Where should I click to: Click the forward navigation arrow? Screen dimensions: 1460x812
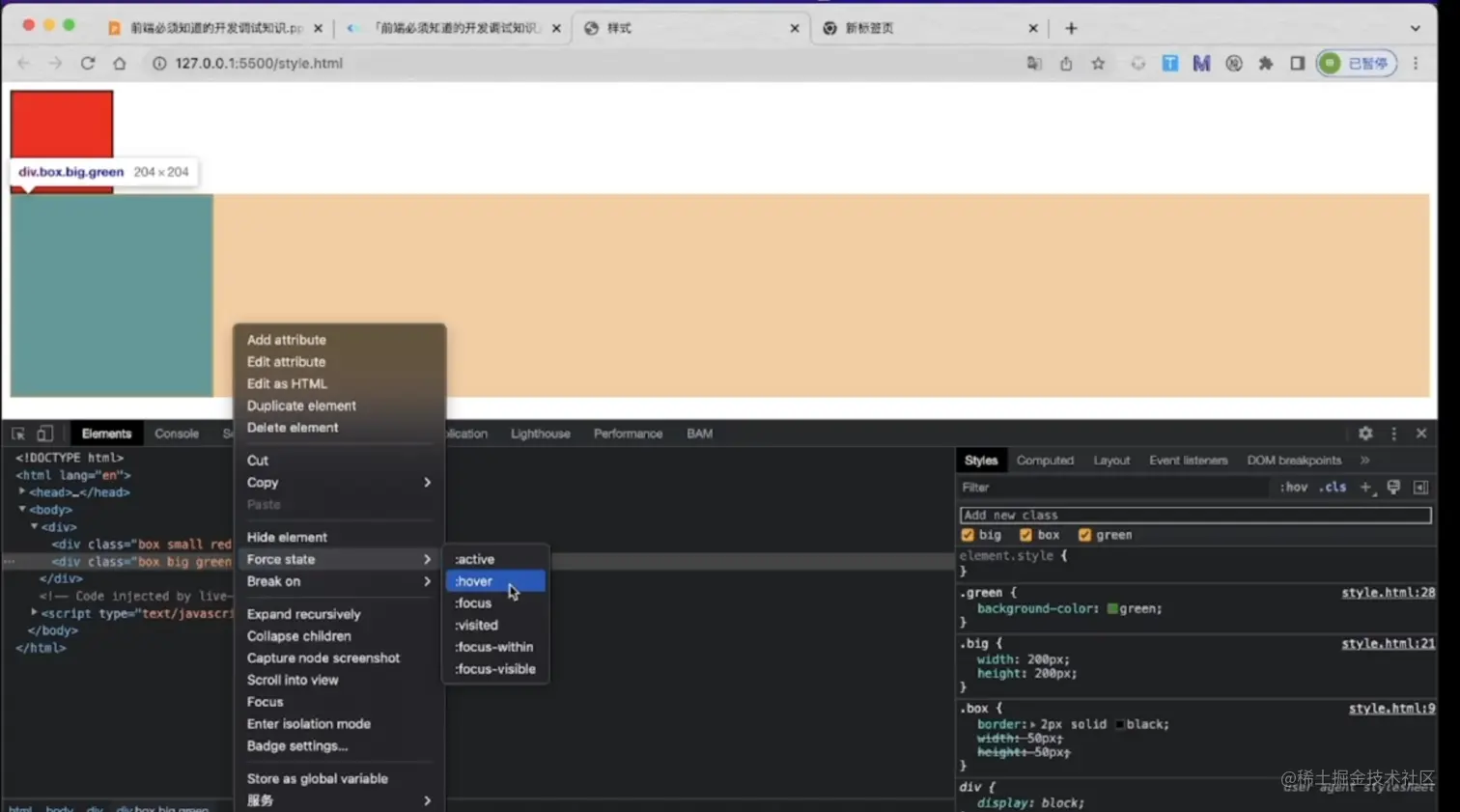coord(55,63)
